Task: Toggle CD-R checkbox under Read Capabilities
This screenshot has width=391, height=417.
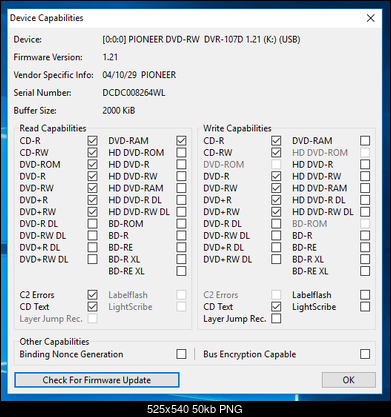Action: pyautogui.click(x=92, y=141)
